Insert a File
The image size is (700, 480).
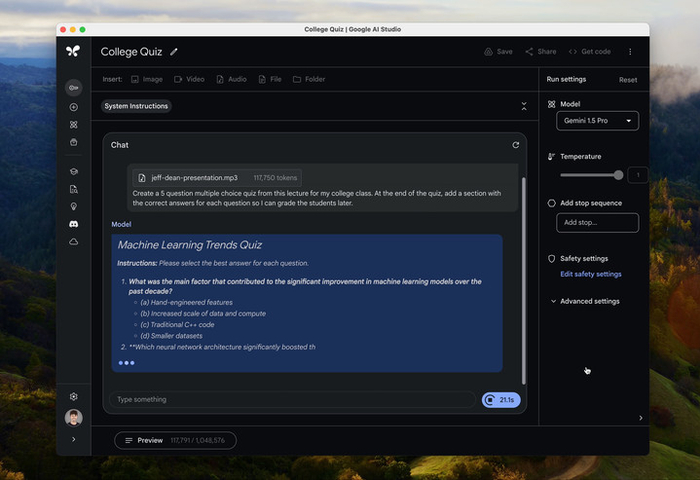pyautogui.click(x=270, y=79)
